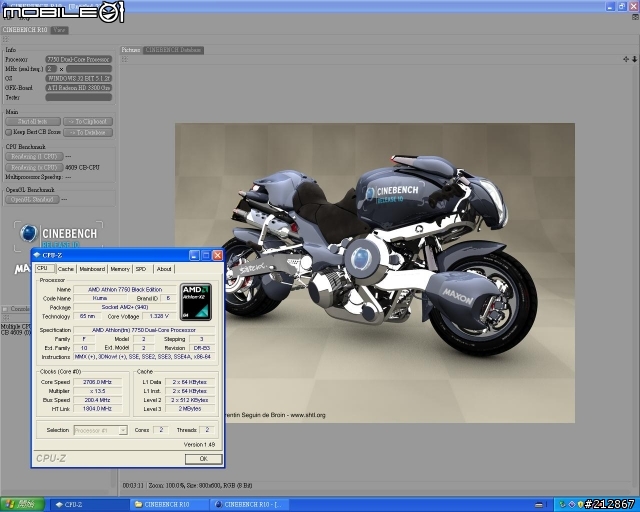
Task: Click the grip icon below the Console checkbox
Action: (x=6, y=317)
